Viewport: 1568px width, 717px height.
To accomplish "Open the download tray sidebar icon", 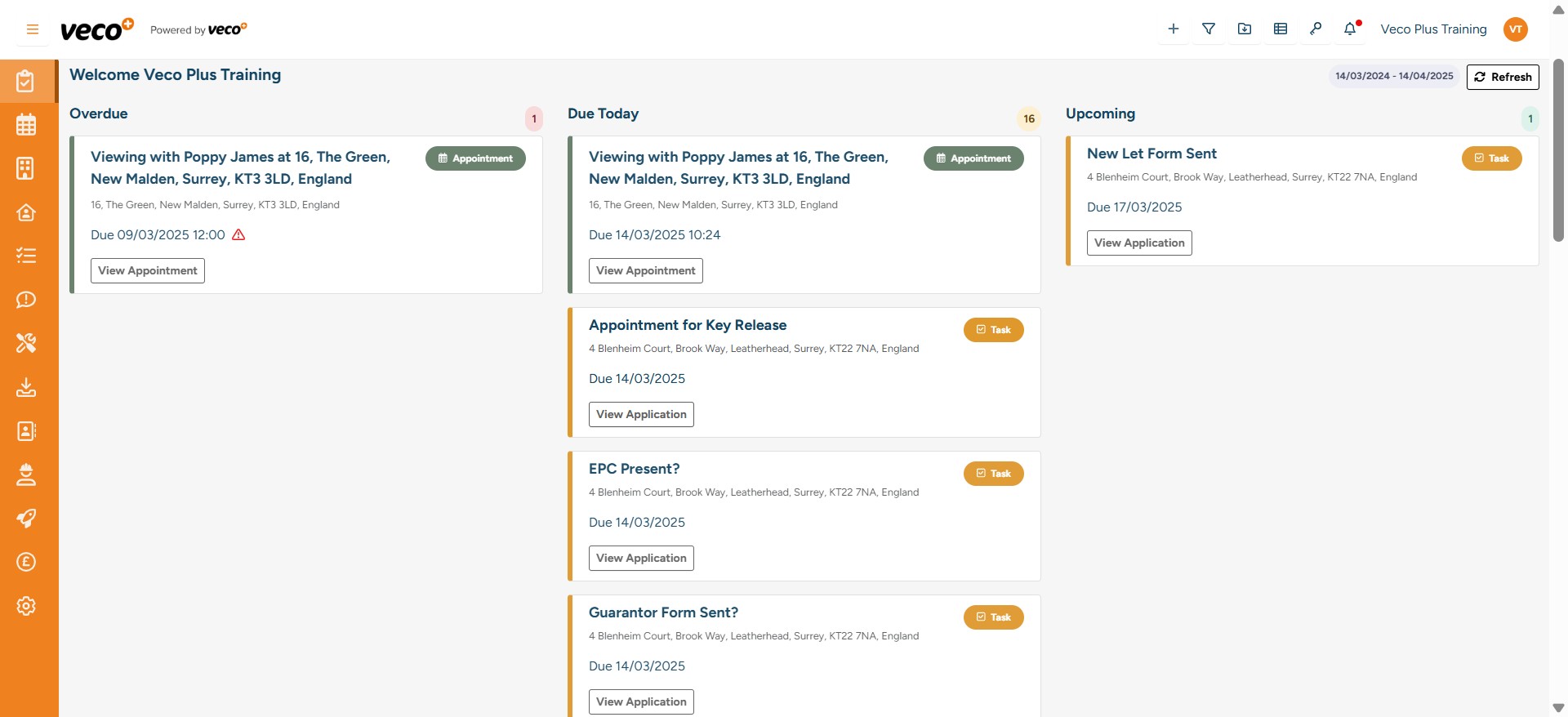I will click(x=26, y=387).
